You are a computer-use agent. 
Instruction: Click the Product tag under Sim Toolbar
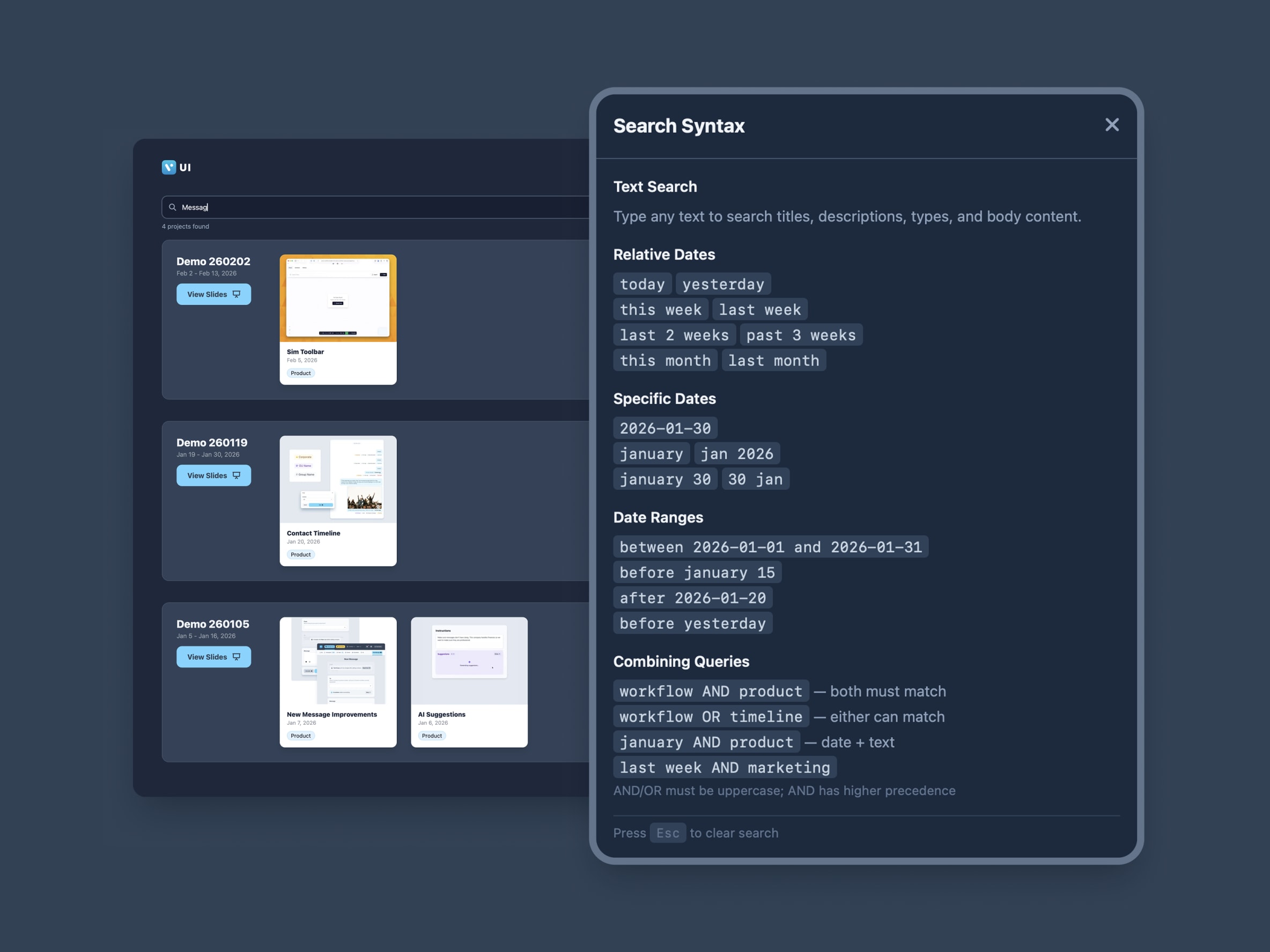[300, 373]
